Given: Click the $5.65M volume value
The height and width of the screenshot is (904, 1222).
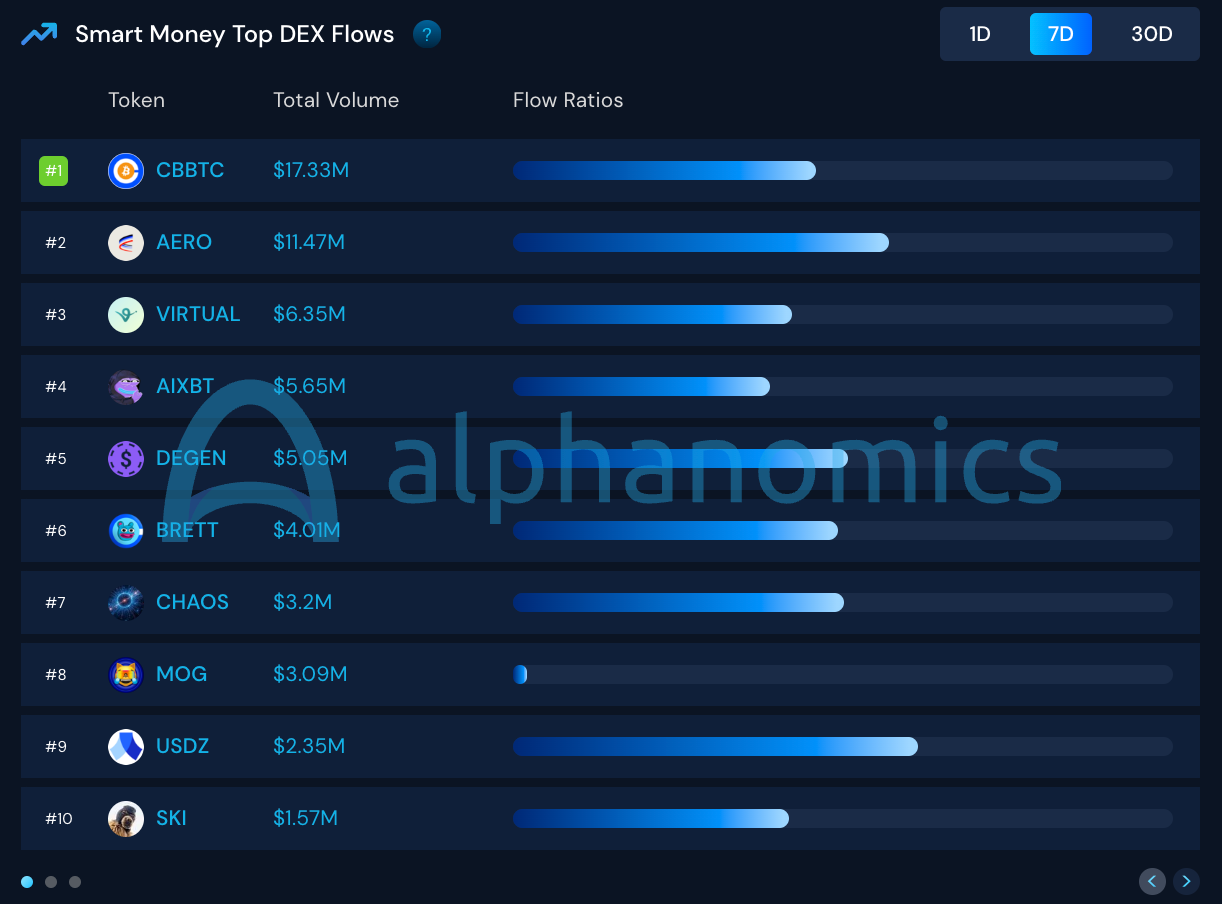Looking at the screenshot, I should [310, 387].
